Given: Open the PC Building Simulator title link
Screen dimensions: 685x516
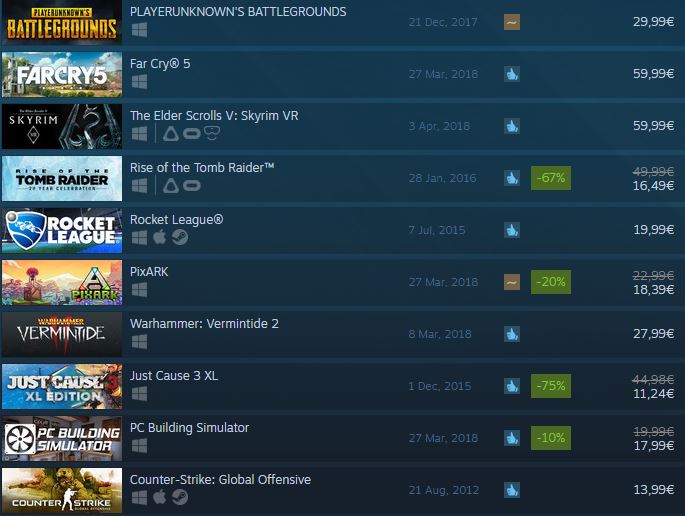Looking at the screenshot, I should [x=189, y=428].
